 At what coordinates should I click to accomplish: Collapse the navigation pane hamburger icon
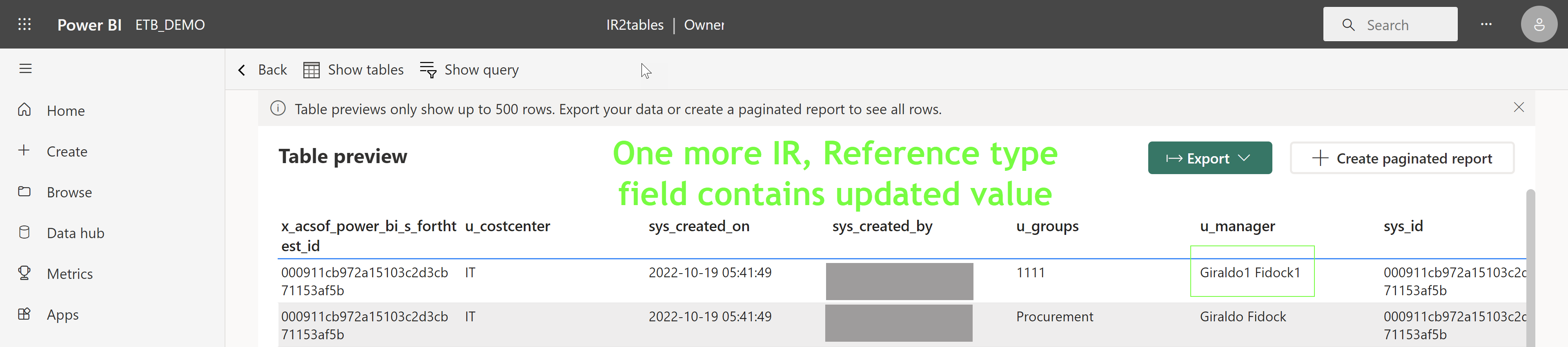tap(25, 69)
